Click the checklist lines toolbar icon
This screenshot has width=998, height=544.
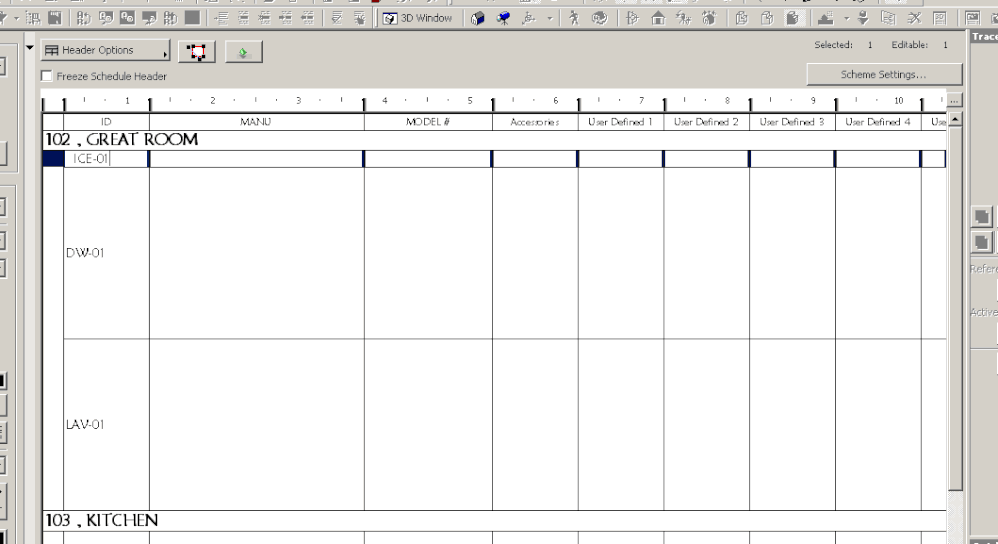tap(337, 18)
